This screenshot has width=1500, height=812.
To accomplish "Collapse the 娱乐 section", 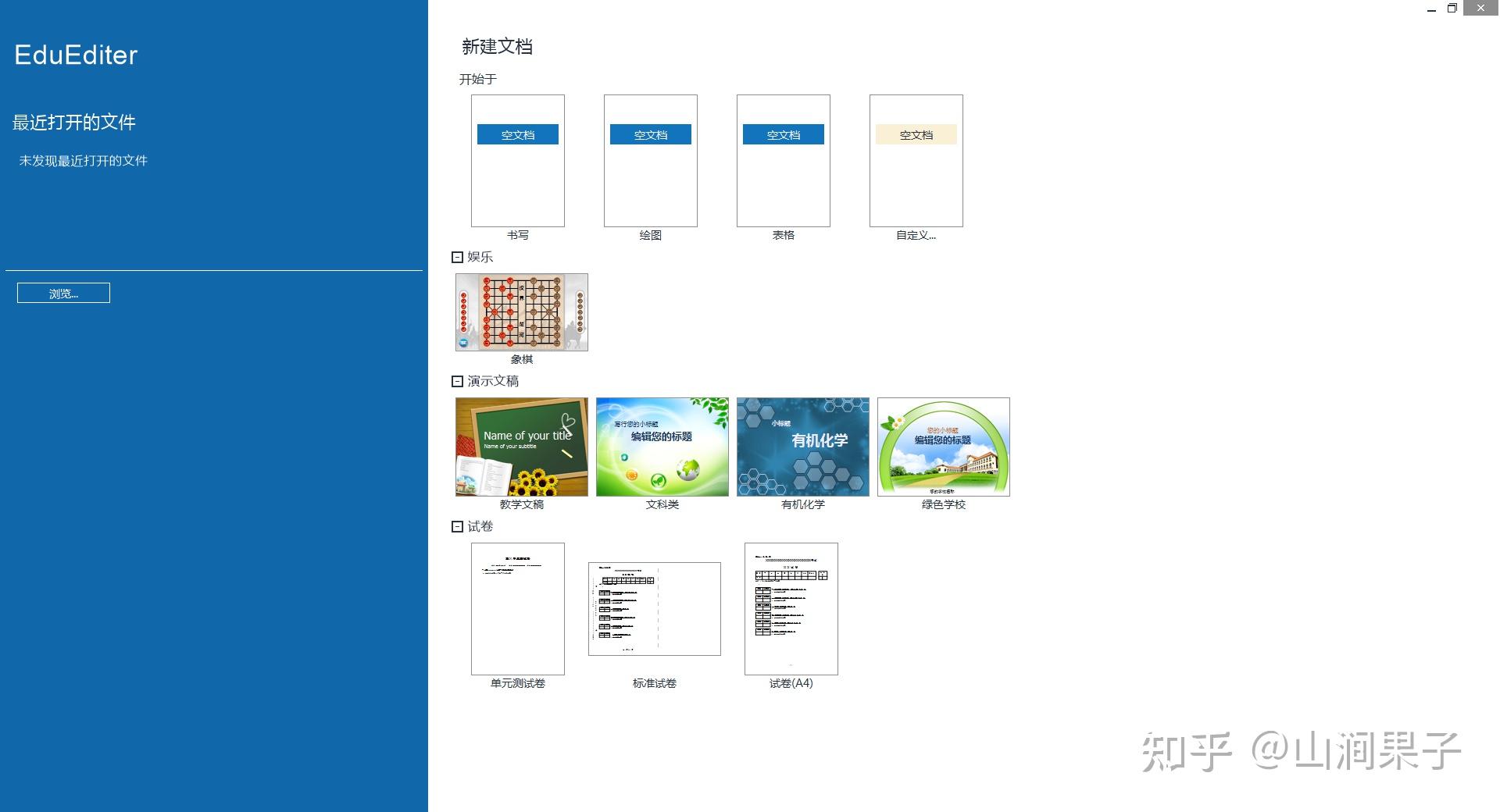I will pyautogui.click(x=457, y=257).
